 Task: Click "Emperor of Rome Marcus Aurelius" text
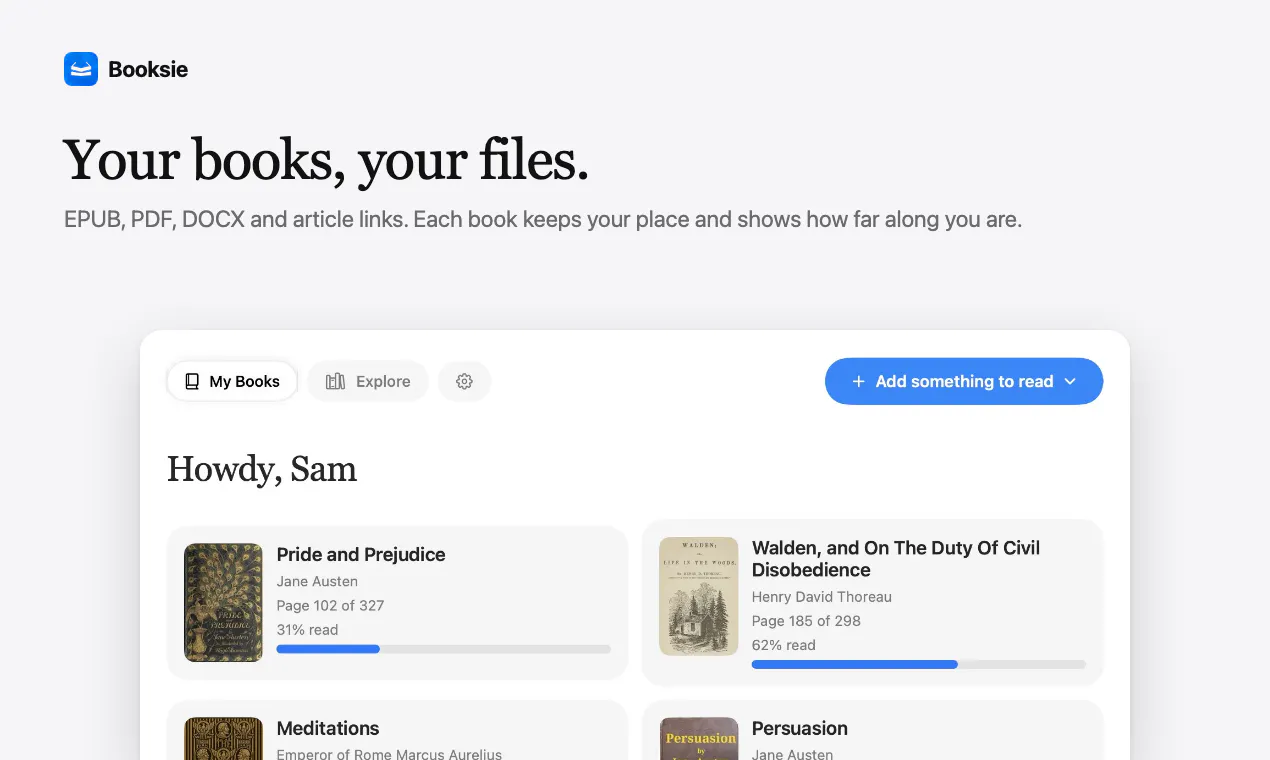[x=389, y=754]
